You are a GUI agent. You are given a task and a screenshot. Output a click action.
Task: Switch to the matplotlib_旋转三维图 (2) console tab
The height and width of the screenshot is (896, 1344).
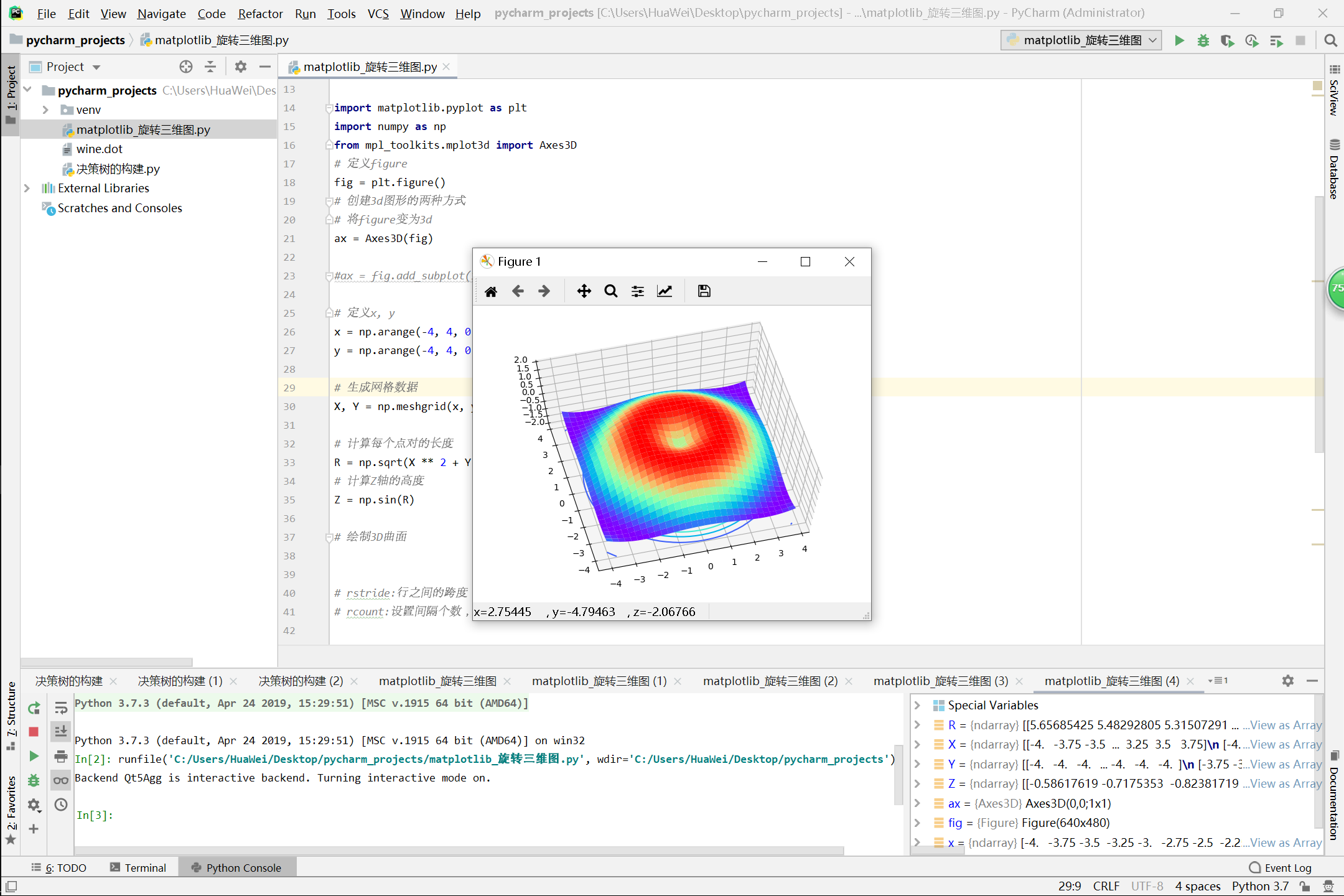(x=770, y=681)
